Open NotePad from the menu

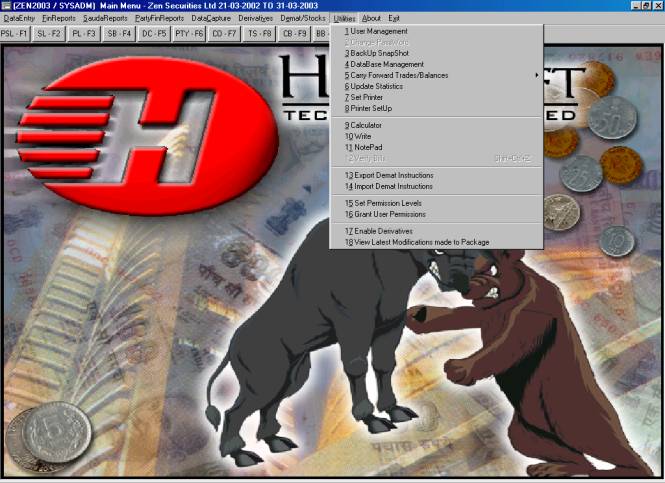tap(368, 147)
